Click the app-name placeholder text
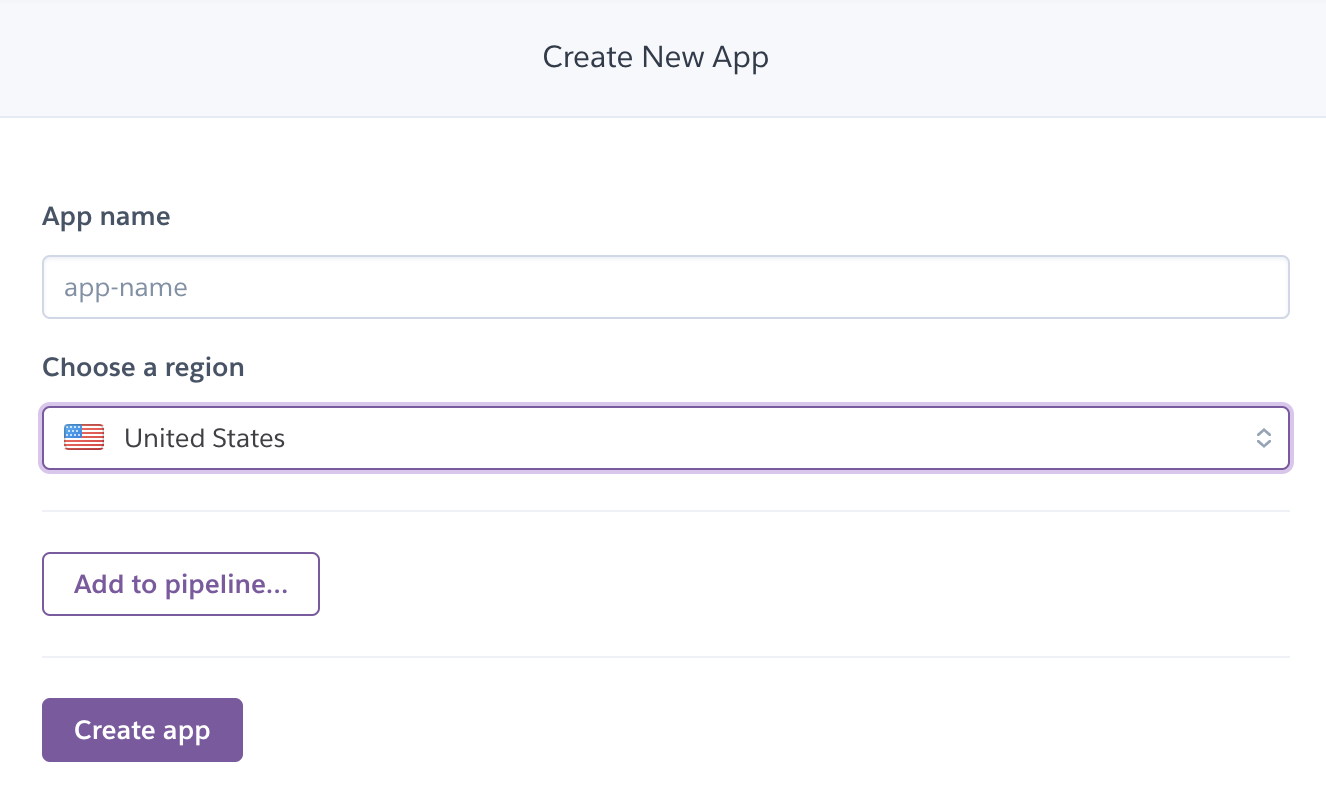The image size is (1326, 786). coord(126,288)
